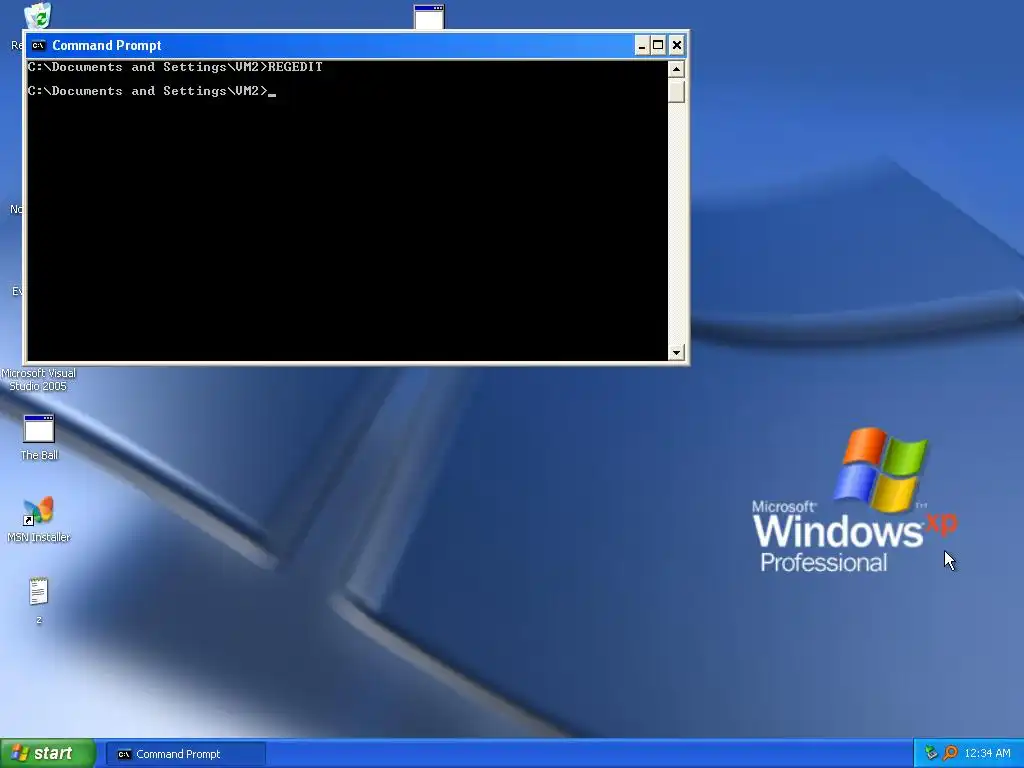Click the network tray icon
This screenshot has width=1024, height=768.
click(931, 753)
